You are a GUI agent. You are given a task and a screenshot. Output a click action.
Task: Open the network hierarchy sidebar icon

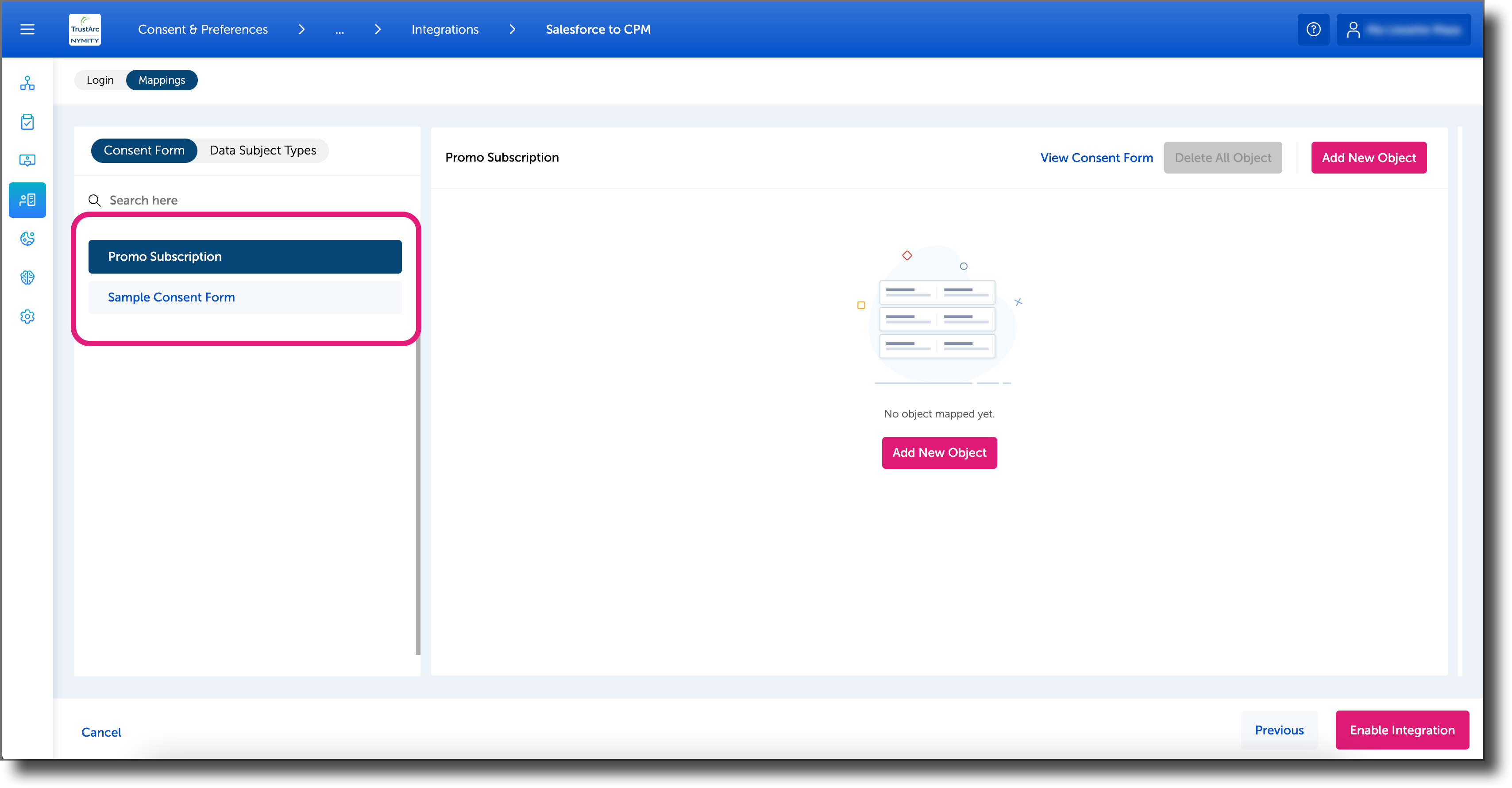tap(27, 83)
